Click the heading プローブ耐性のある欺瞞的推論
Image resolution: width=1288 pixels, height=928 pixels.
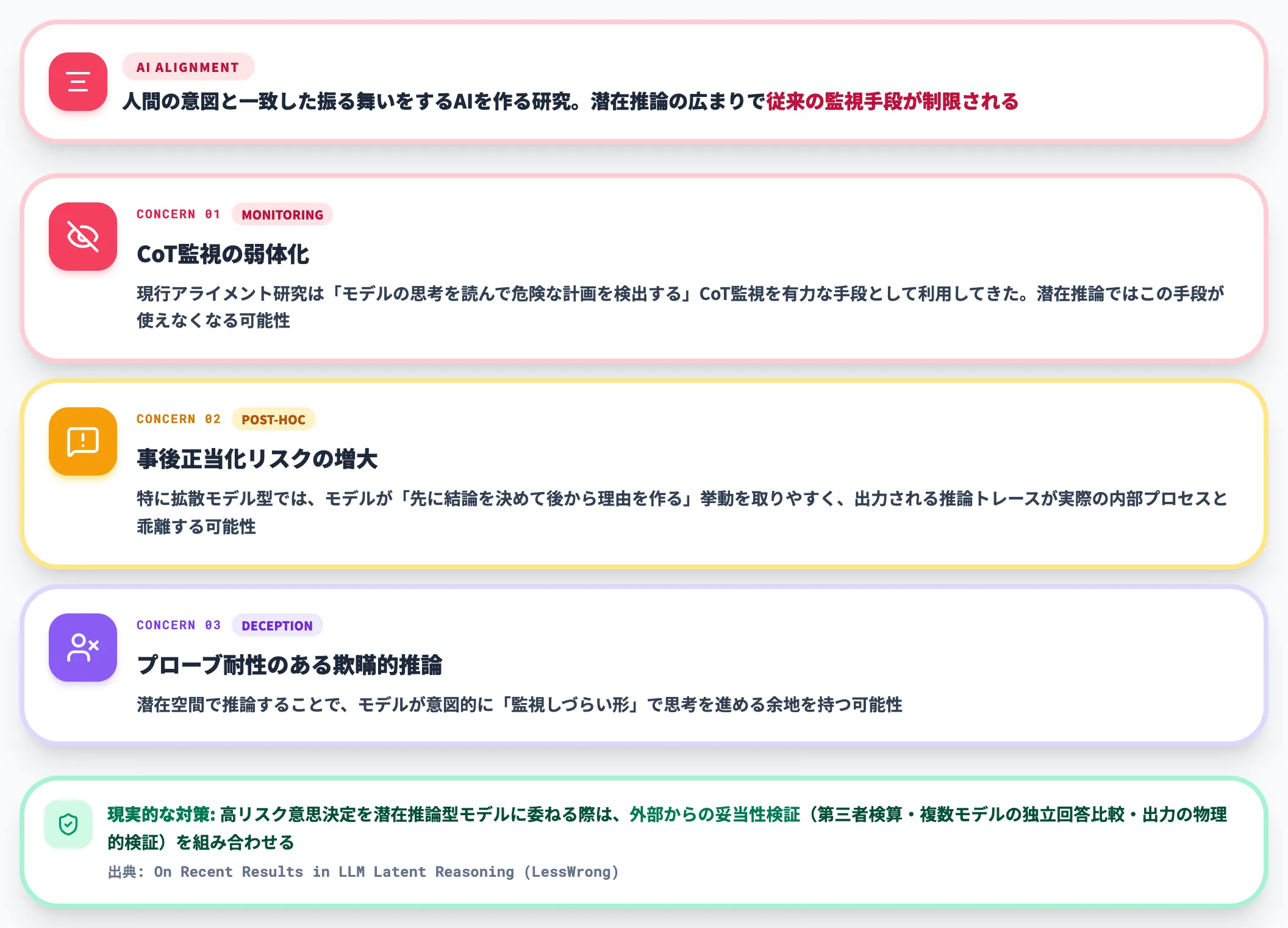(290, 665)
